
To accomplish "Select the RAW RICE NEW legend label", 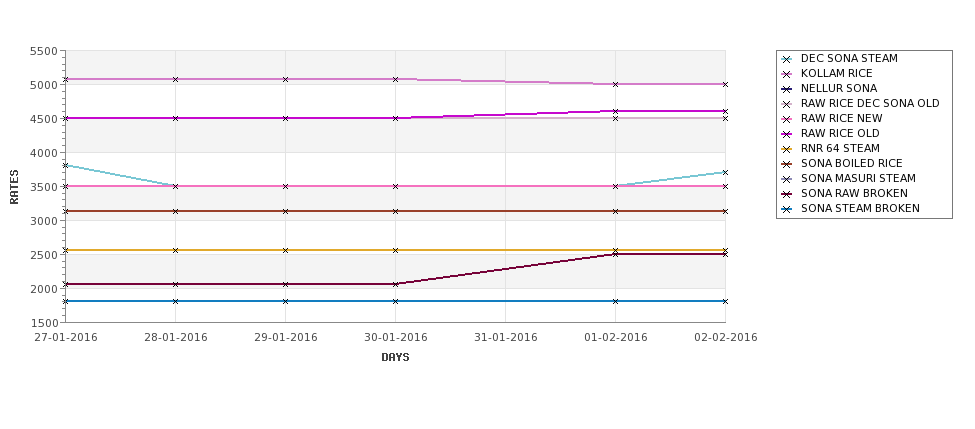I will coord(841,118).
